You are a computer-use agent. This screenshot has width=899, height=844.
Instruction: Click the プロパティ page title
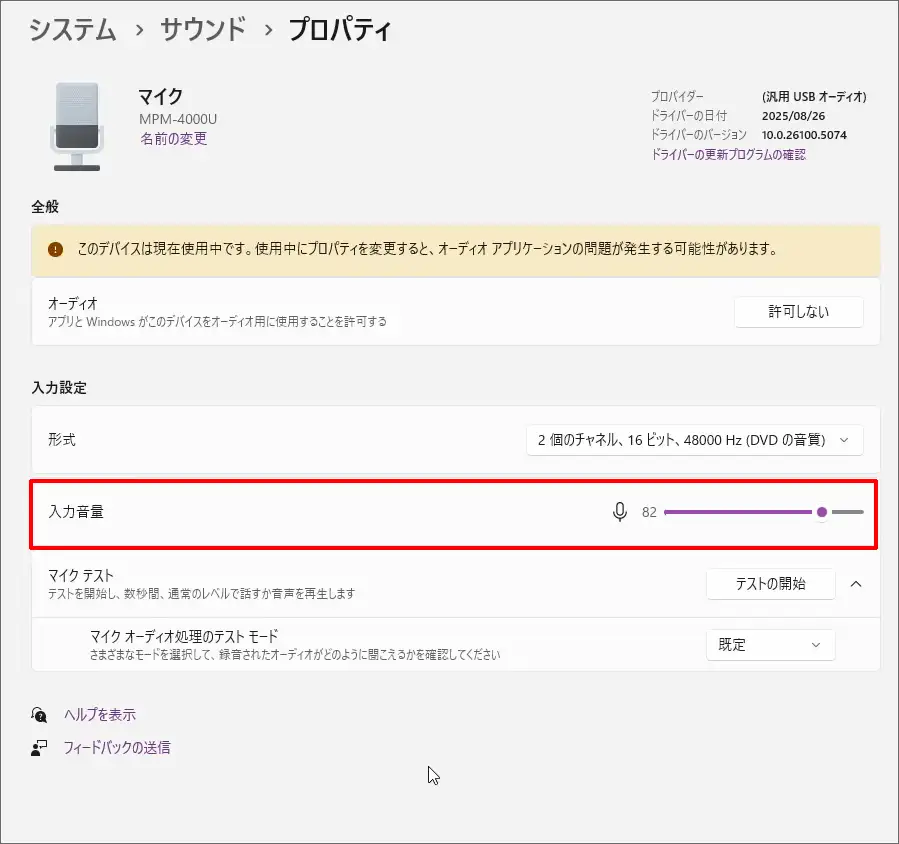click(339, 30)
